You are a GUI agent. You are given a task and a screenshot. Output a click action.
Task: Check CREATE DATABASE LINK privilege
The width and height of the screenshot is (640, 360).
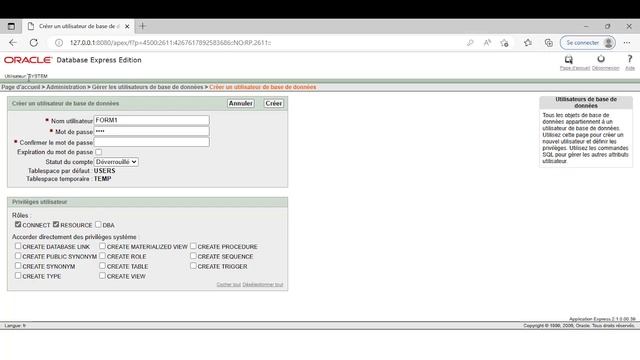click(x=18, y=246)
